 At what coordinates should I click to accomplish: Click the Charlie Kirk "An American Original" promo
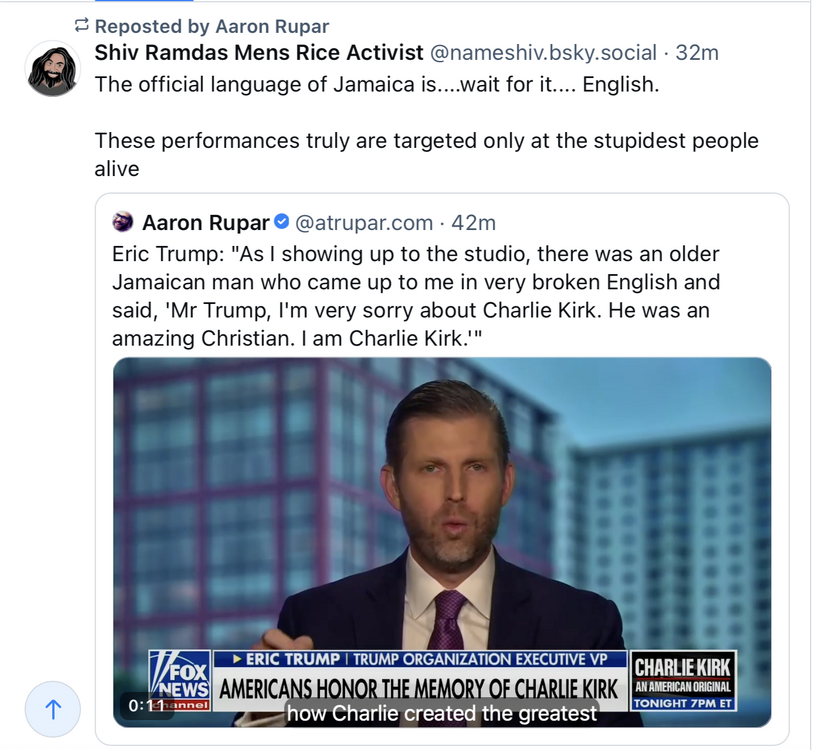click(x=684, y=681)
